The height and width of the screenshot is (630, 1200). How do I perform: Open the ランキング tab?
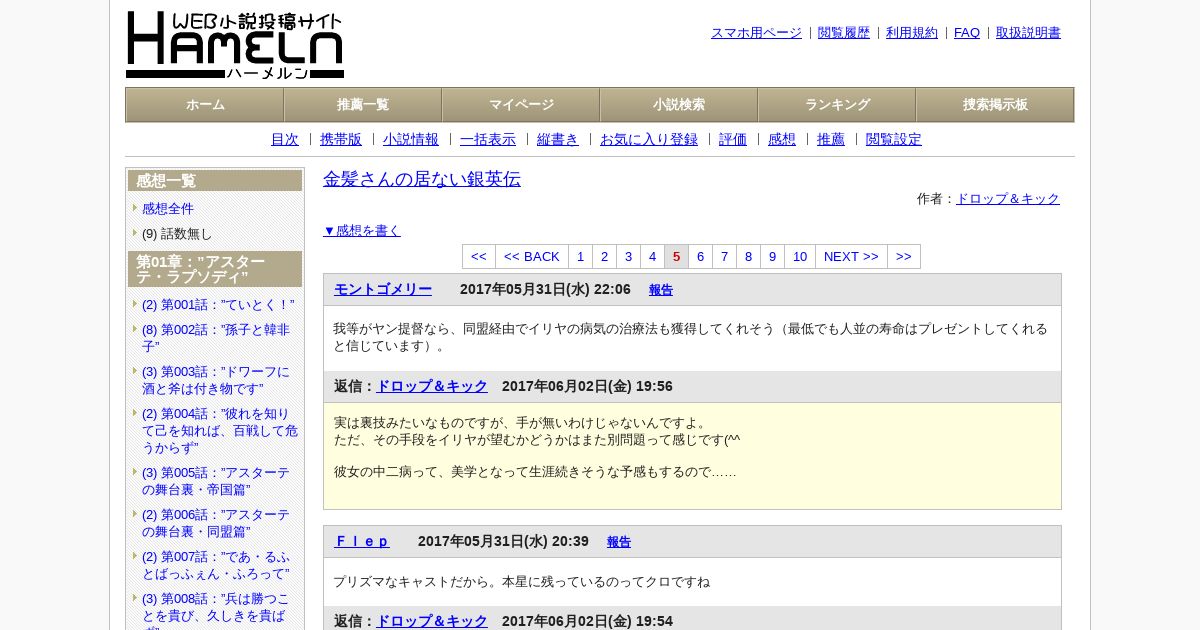tap(837, 105)
